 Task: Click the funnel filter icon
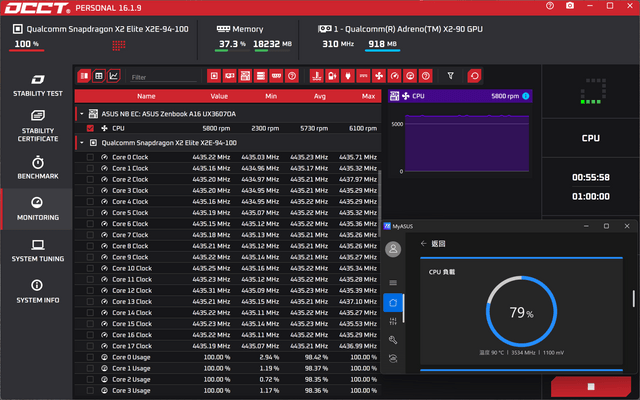coord(450,76)
